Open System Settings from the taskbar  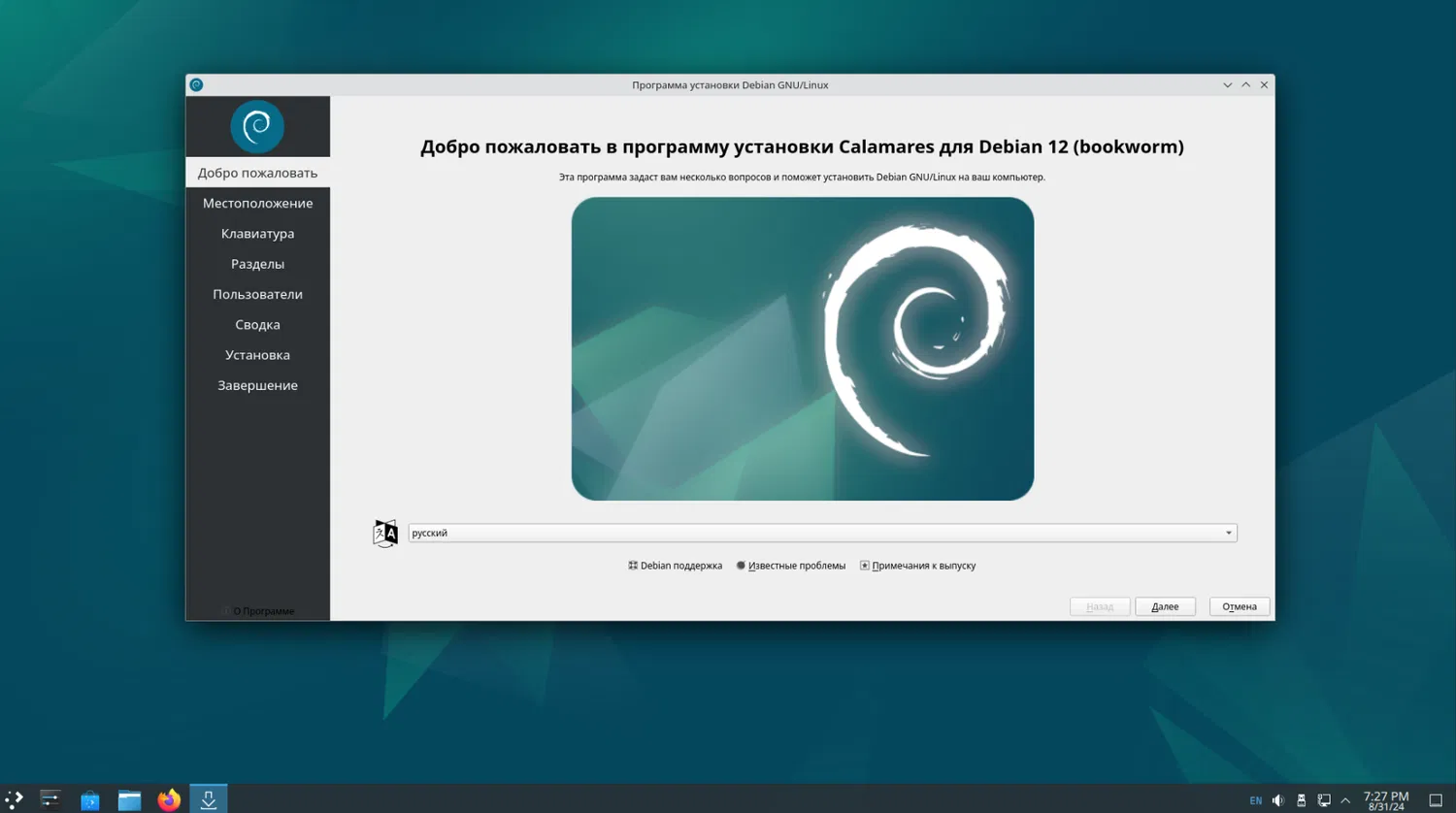[x=50, y=799]
